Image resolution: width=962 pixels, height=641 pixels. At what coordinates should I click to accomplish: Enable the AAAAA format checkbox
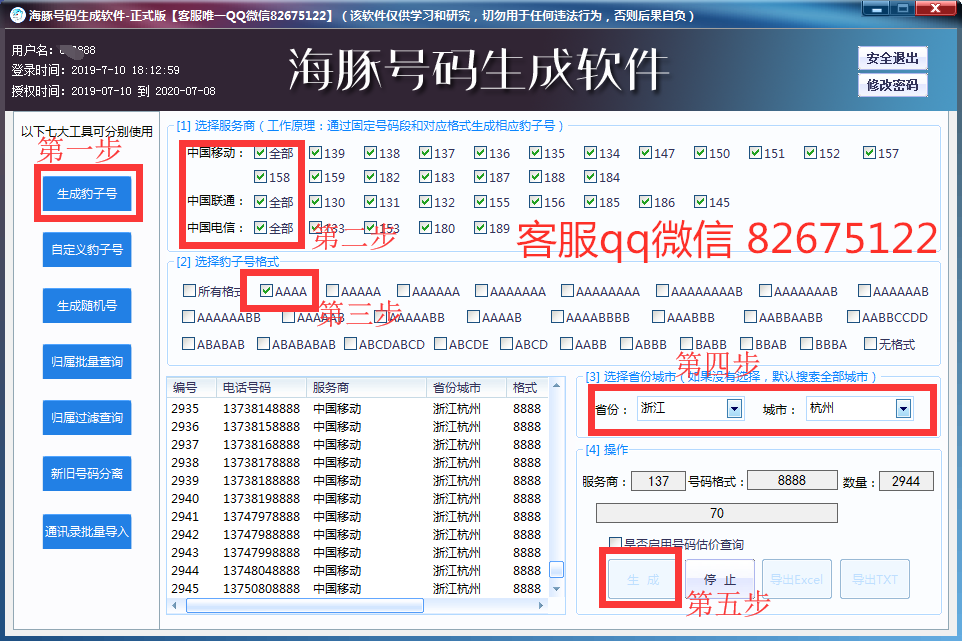click(x=333, y=291)
